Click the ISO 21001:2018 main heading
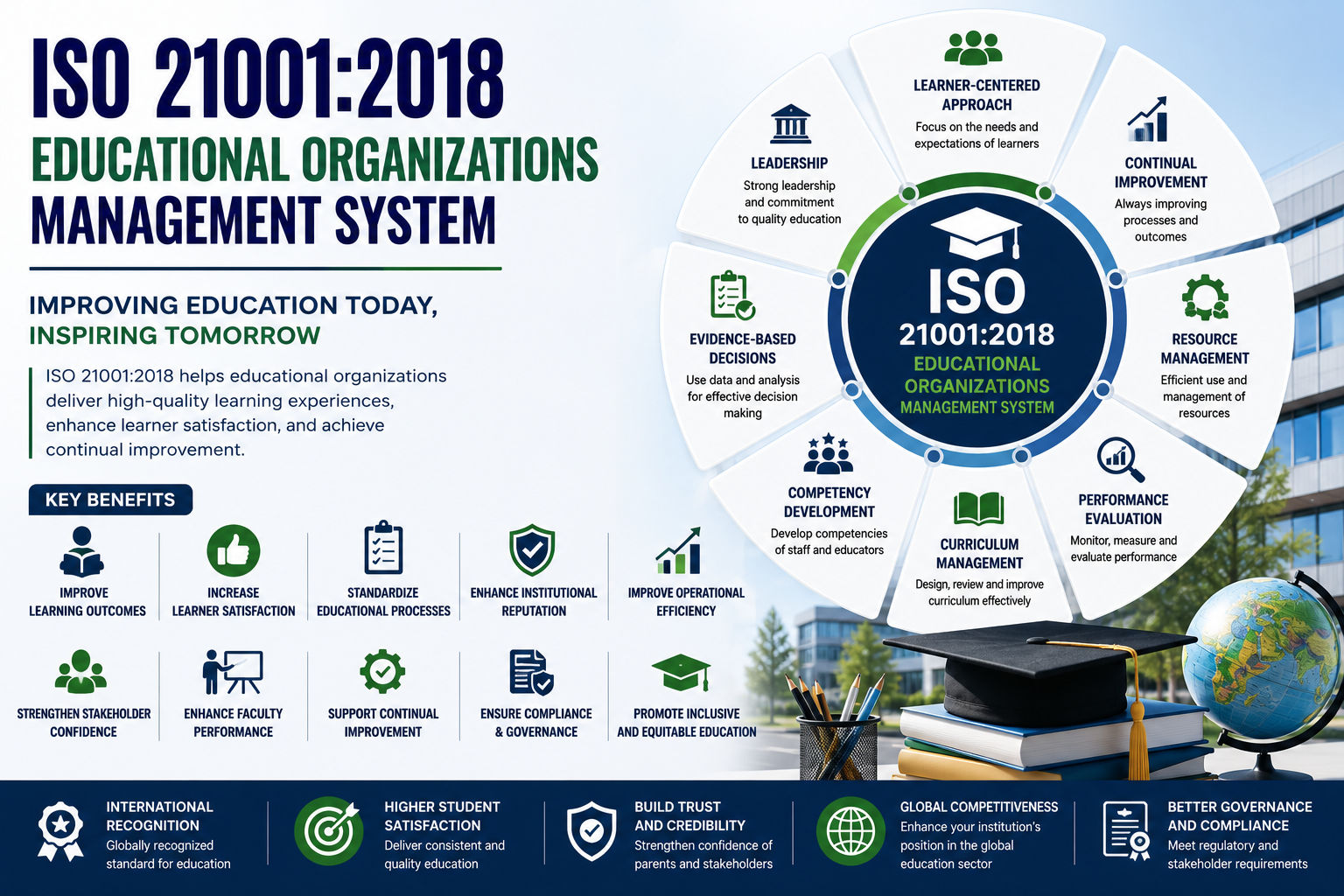Viewport: 1344px width, 896px height. click(x=268, y=79)
